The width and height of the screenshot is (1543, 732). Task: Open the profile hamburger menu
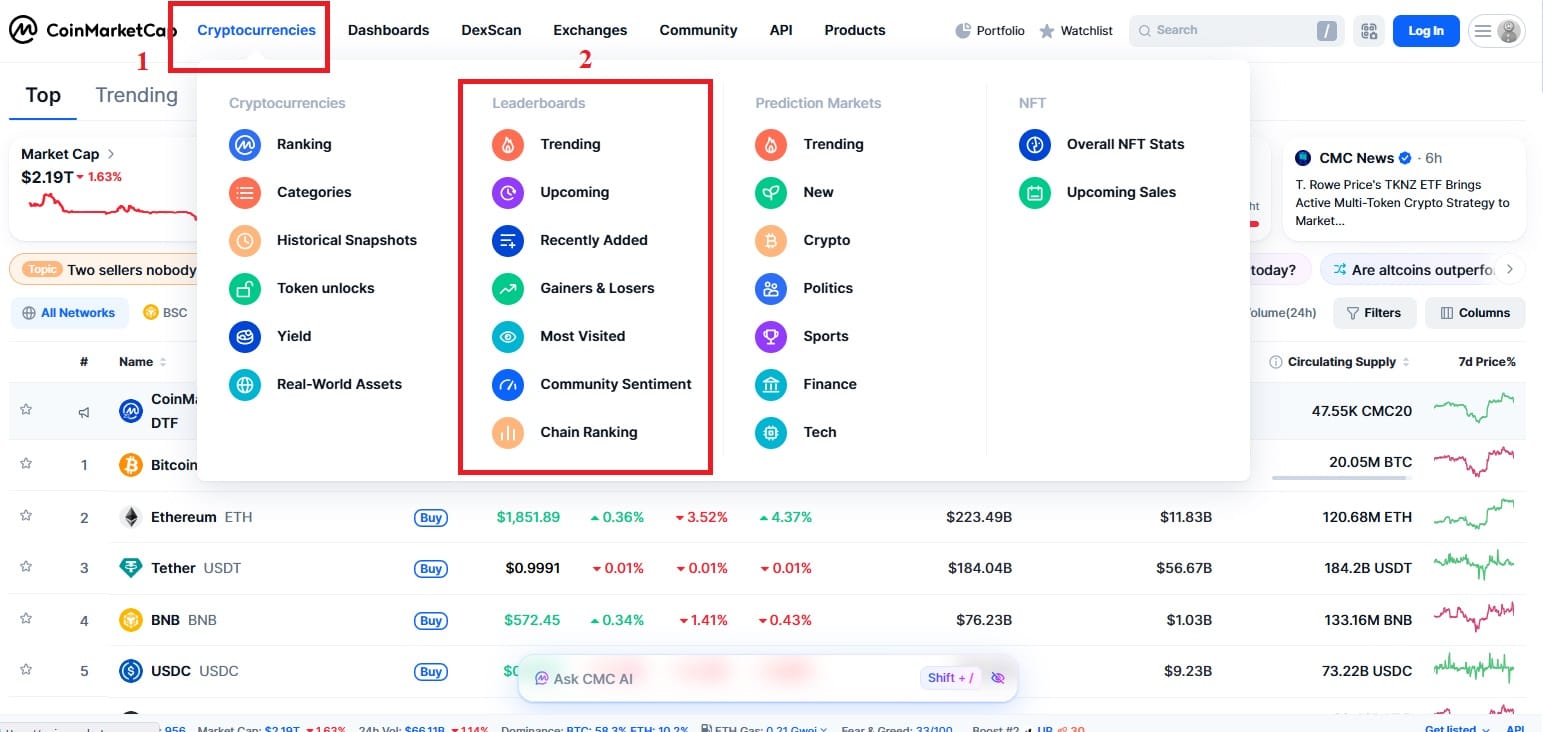coord(1497,31)
